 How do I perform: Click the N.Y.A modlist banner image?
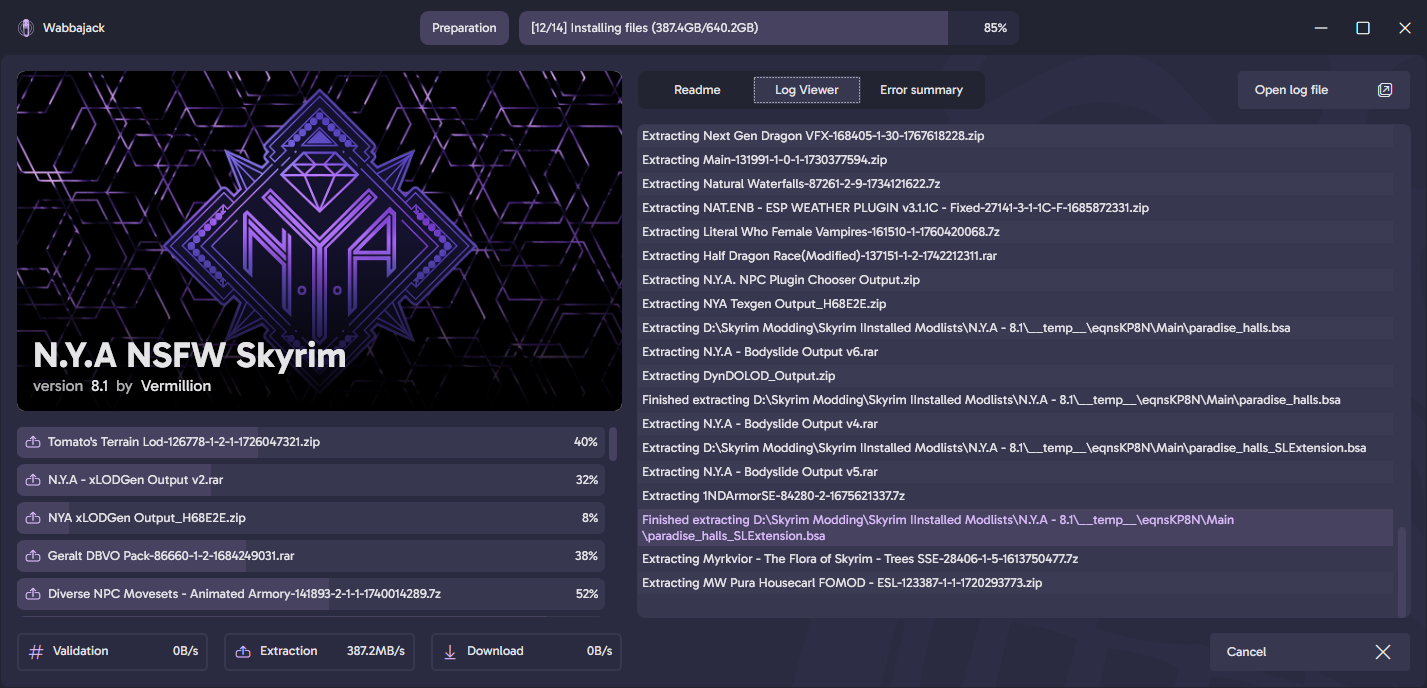click(x=319, y=240)
